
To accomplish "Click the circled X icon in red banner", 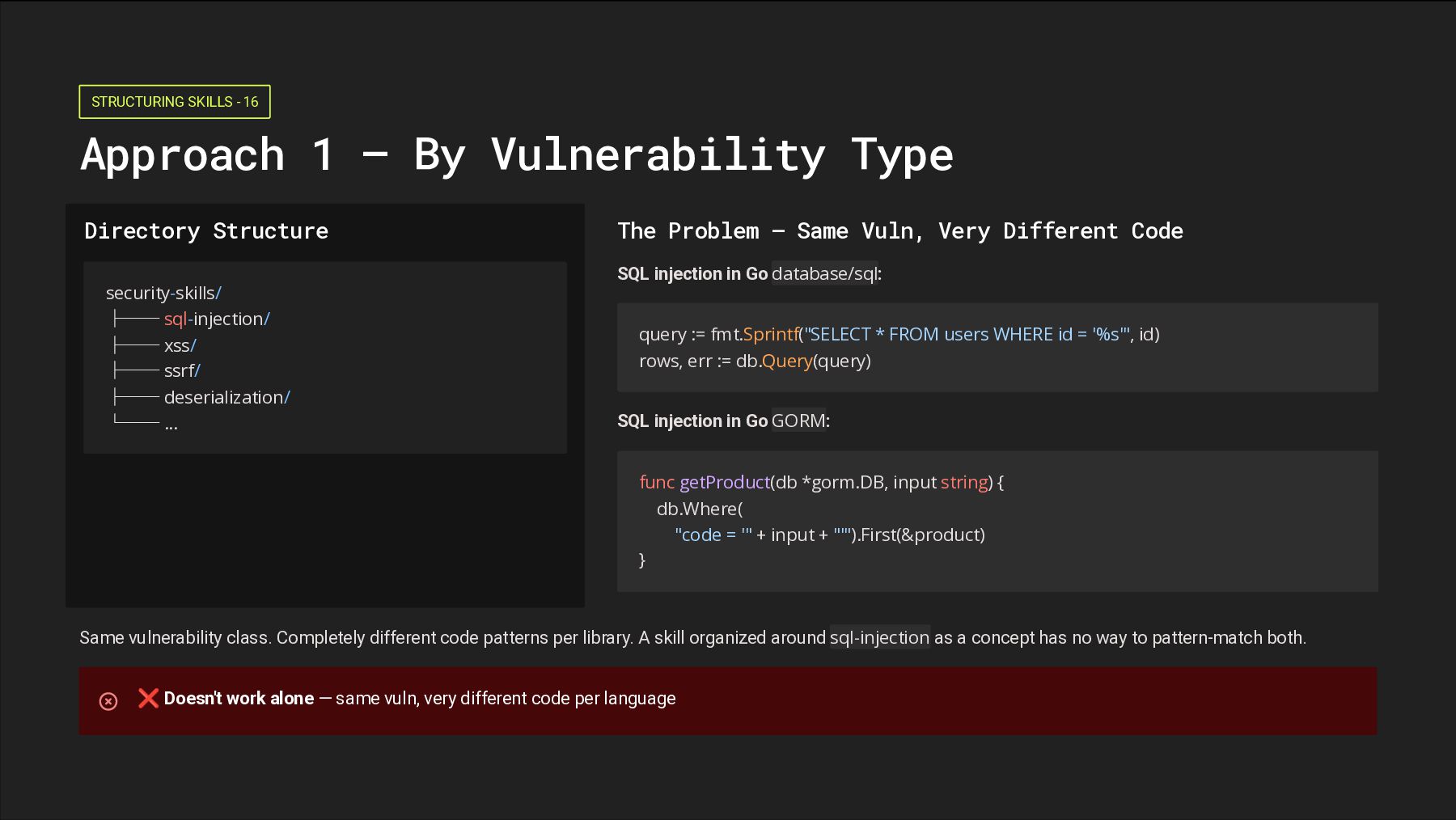I will click(108, 701).
